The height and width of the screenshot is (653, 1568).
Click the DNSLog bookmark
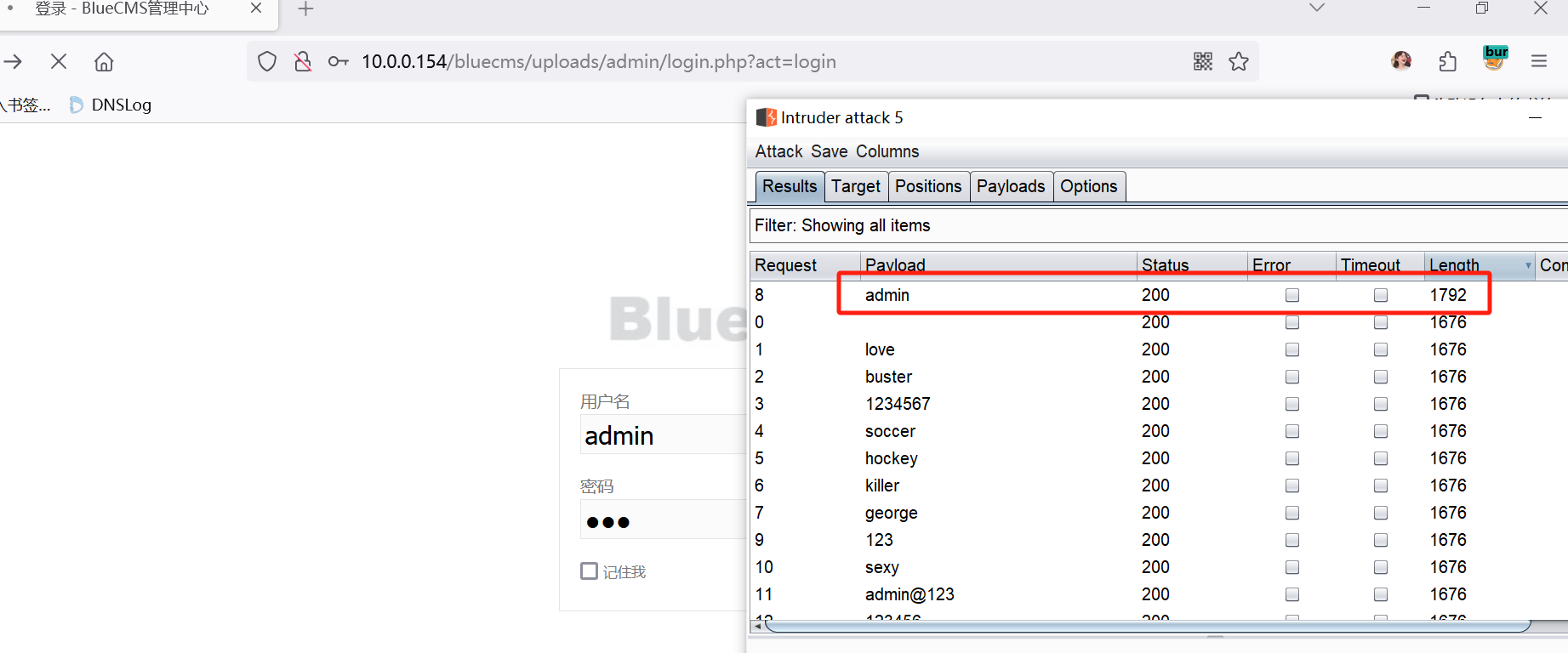coord(111,105)
